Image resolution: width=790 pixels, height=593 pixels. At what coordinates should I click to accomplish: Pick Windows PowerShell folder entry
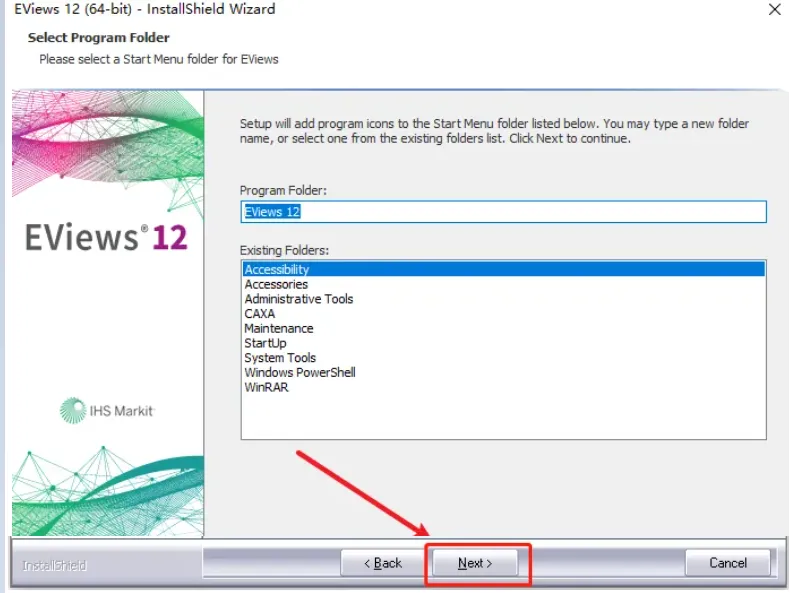(503, 372)
